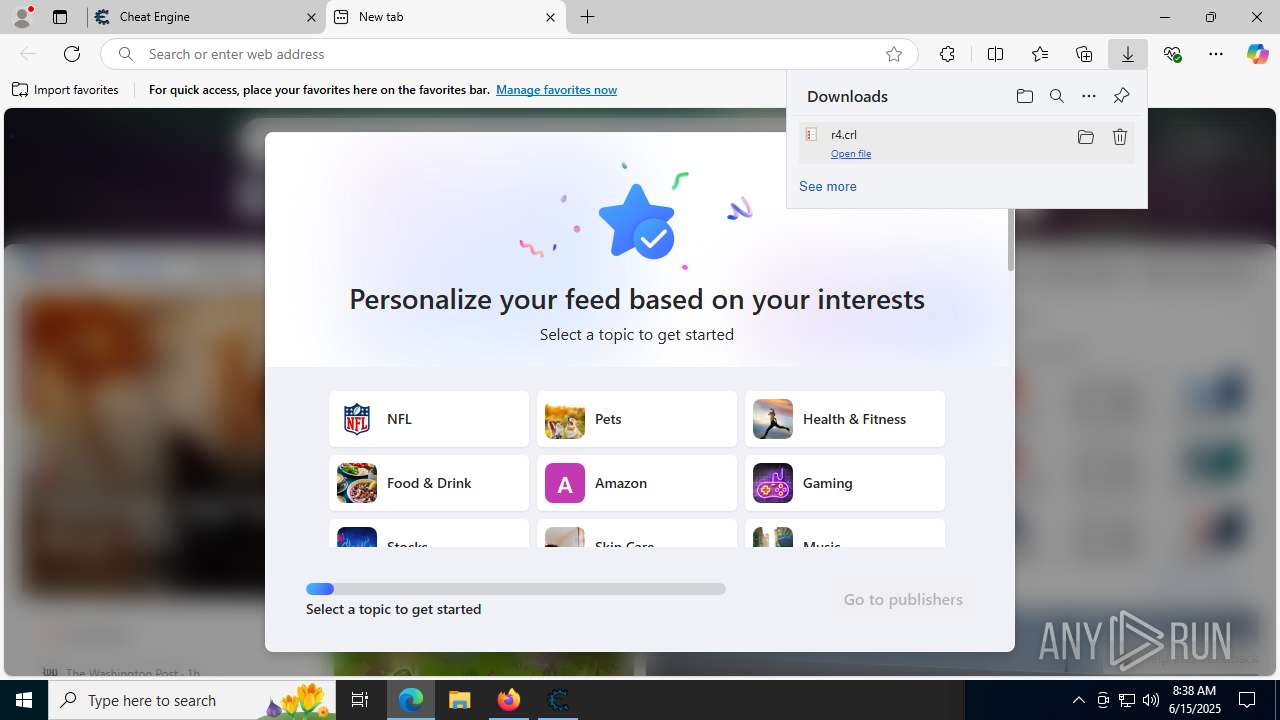Select the Food & Drink topic card
Screen dimensions: 1280x720
[x=429, y=483]
